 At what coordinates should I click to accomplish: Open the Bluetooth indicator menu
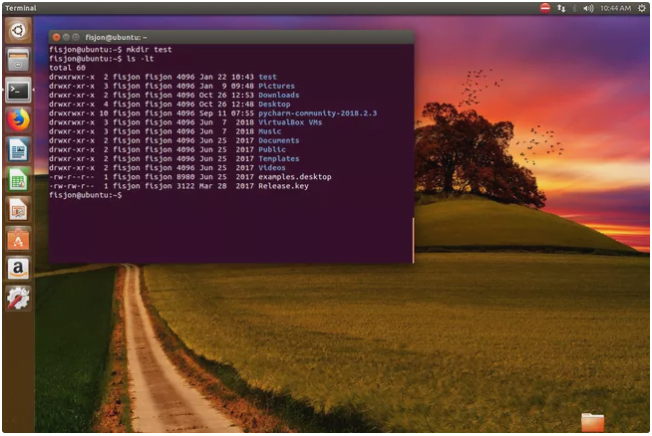tap(574, 8)
